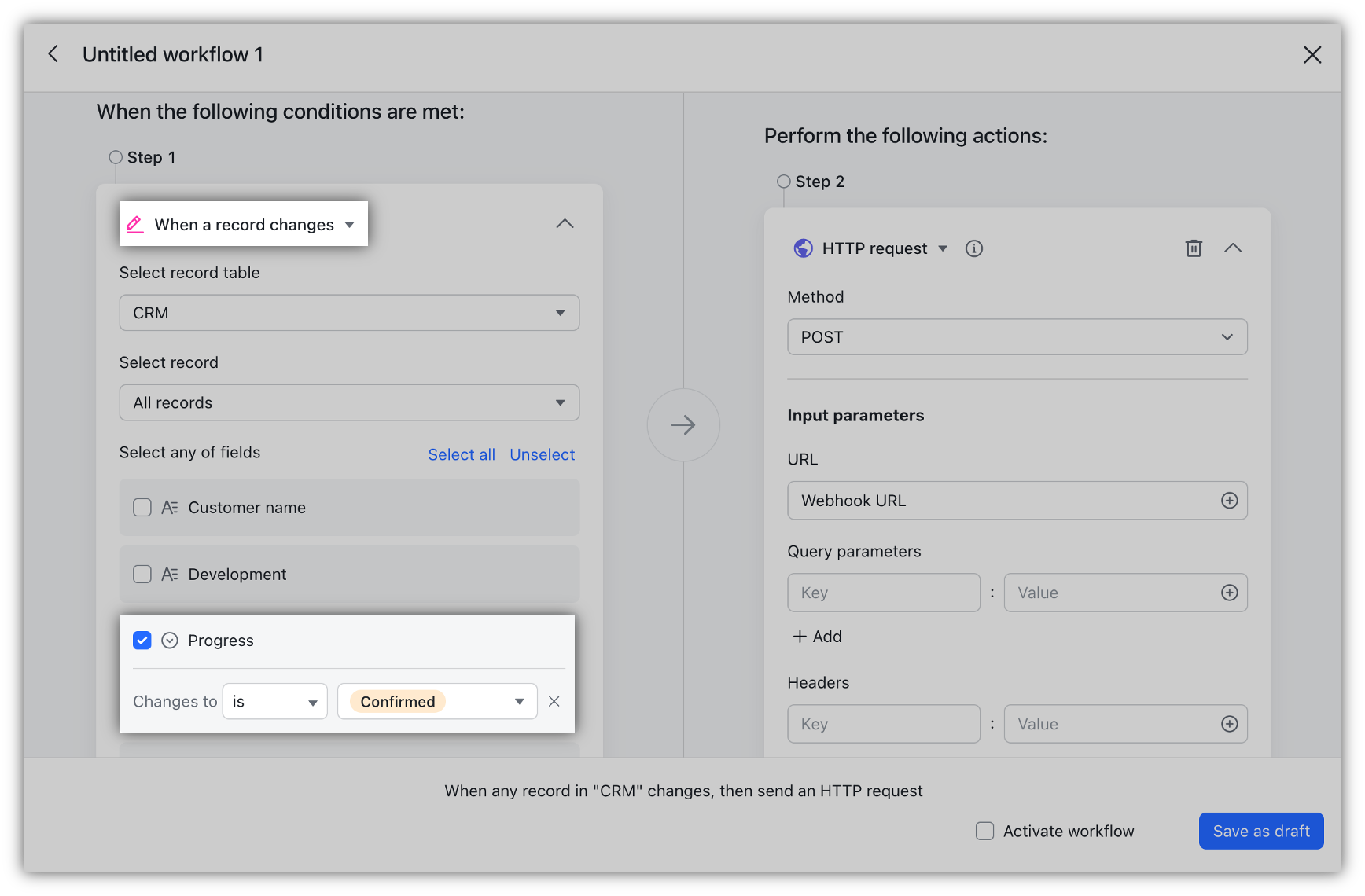The image size is (1365, 896).
Task: Check the Customer name field checkbox
Action: click(x=142, y=507)
